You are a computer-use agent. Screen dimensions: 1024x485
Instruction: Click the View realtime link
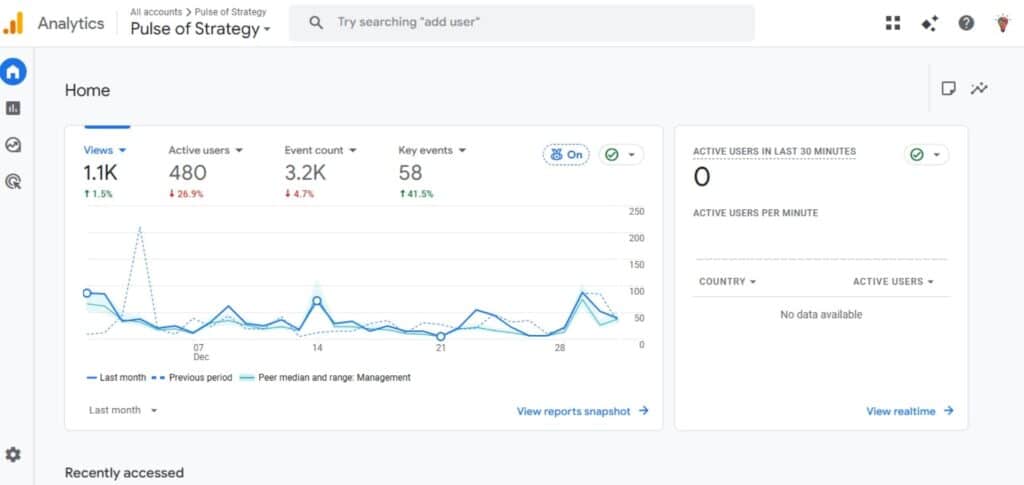(910, 411)
